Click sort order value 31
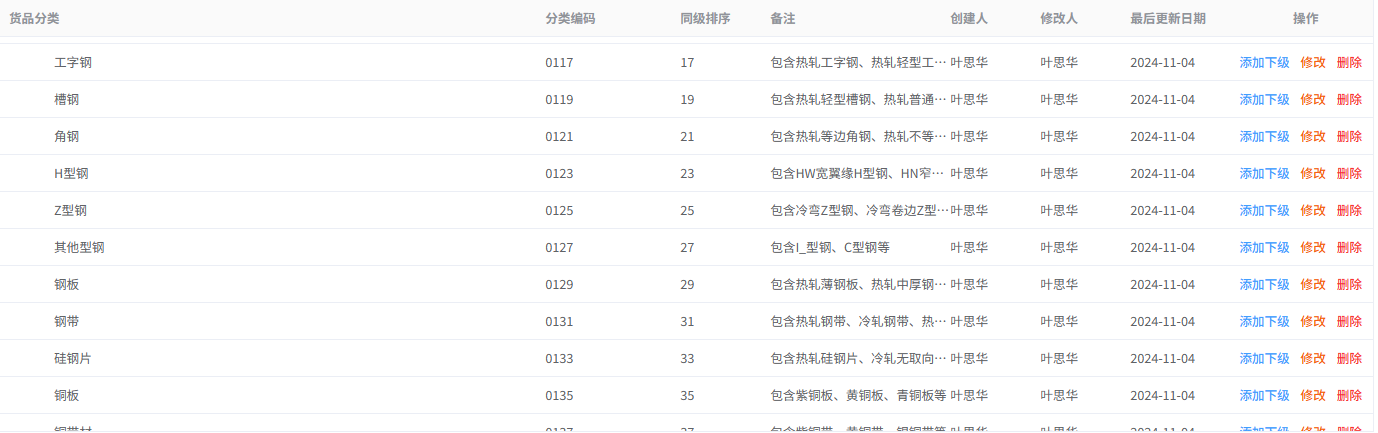1378x433 pixels. pyautogui.click(x=687, y=321)
